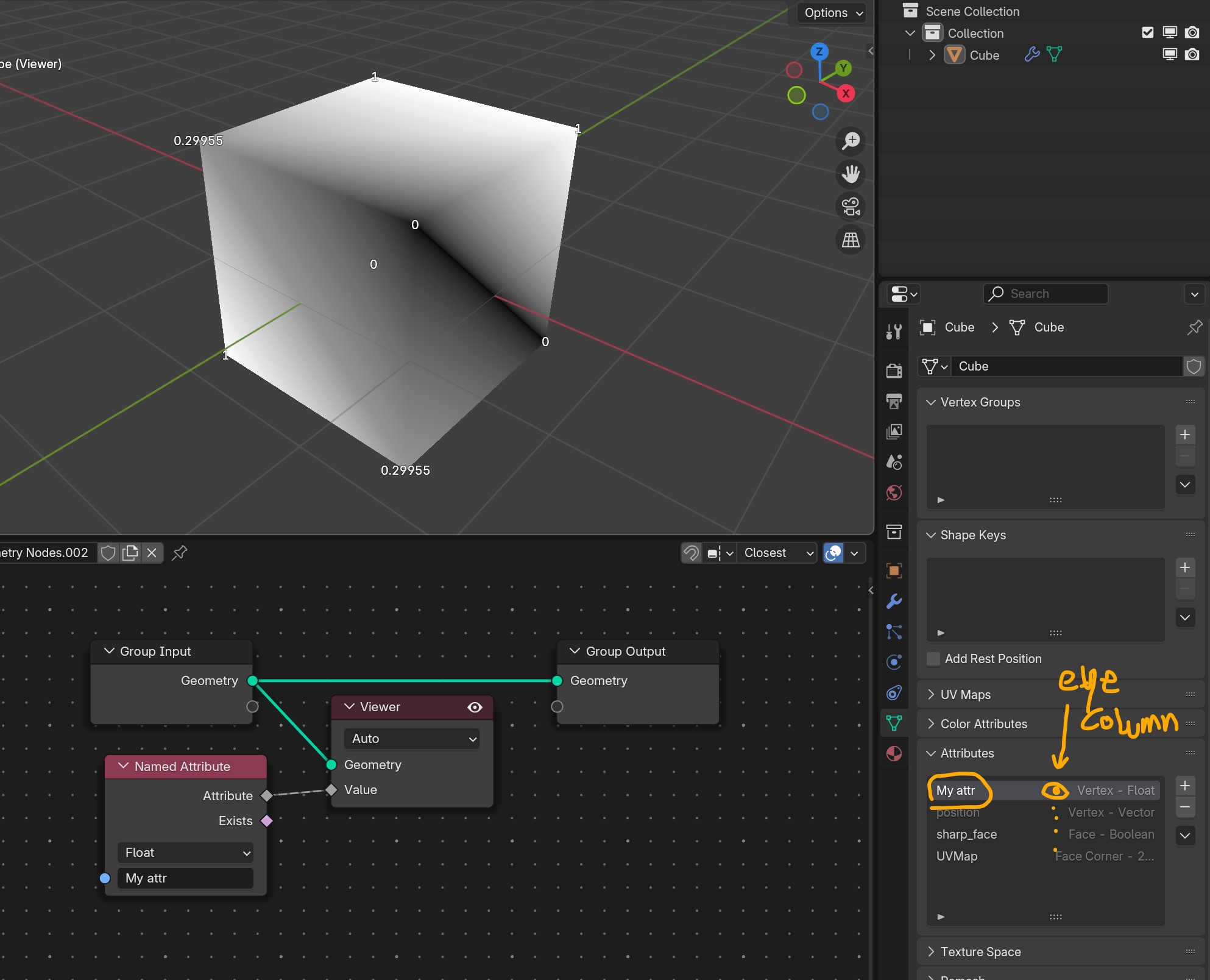Toggle the pin icon in node editor header
This screenshot has height=980, width=1210.
point(179,553)
